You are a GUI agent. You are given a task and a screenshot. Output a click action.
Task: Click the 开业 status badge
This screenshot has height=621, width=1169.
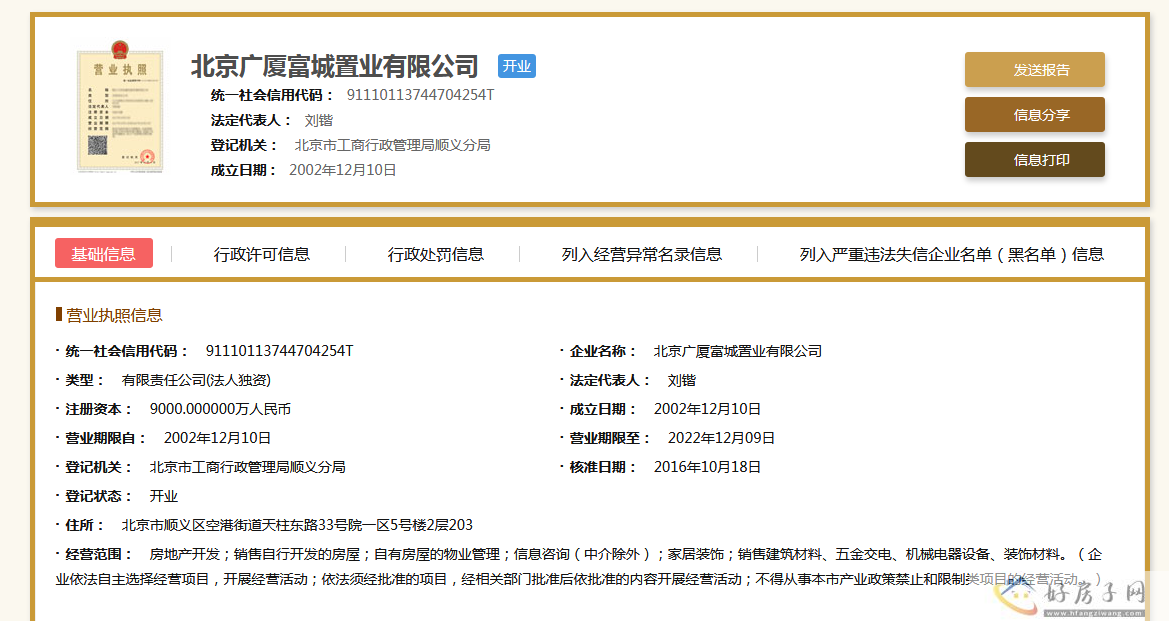[x=517, y=66]
